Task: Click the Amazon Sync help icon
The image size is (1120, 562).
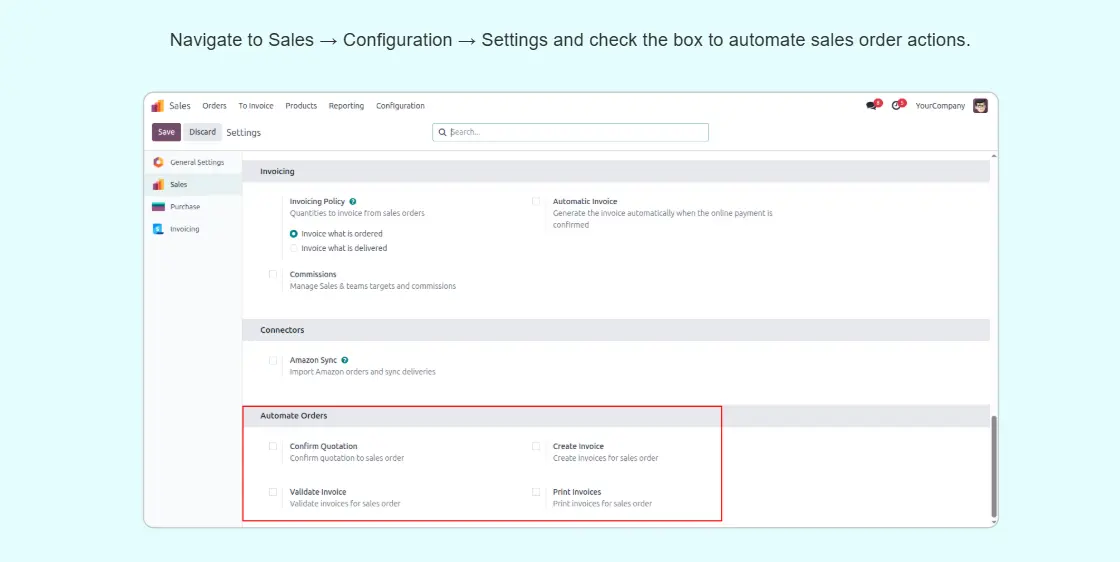Action: point(345,360)
